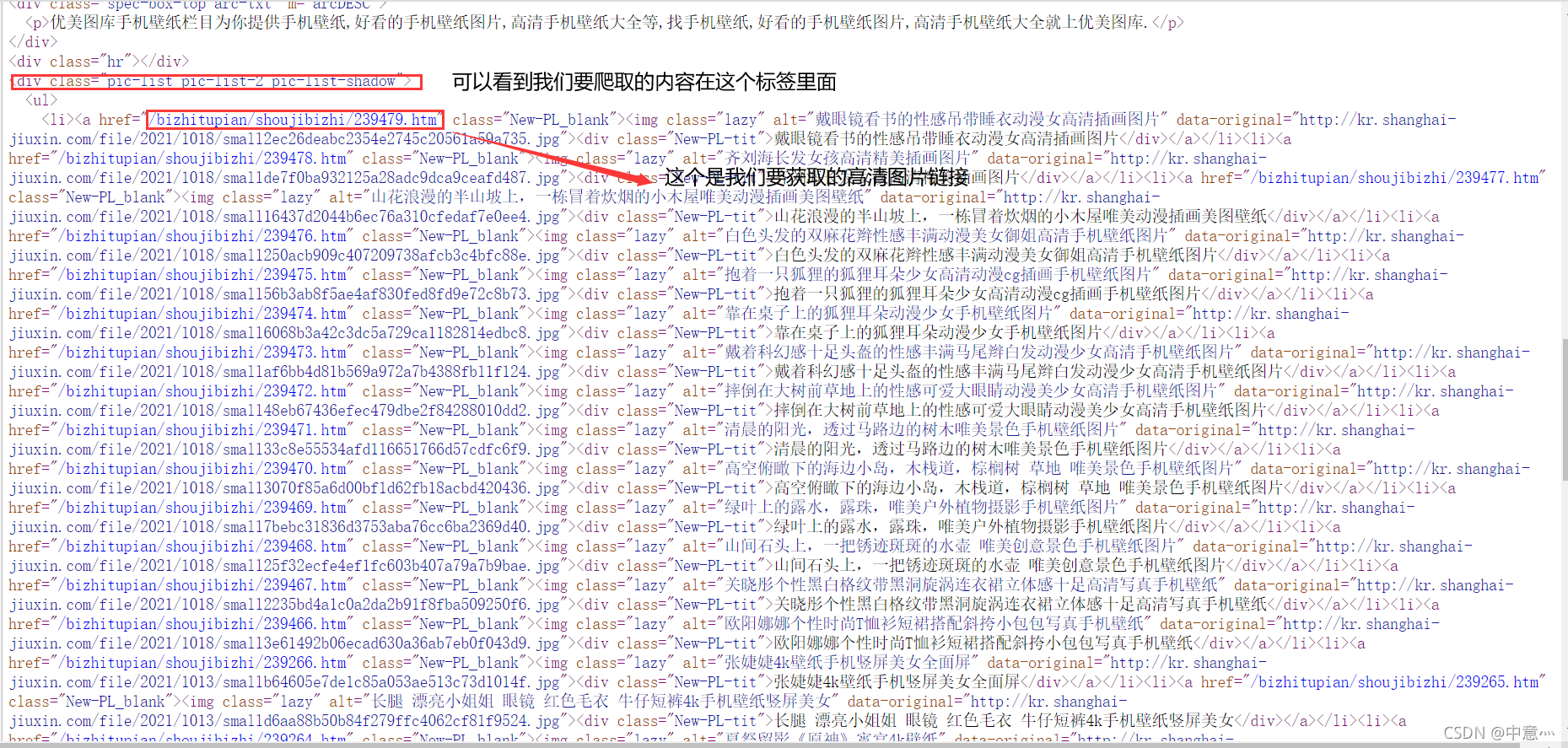
Task: Click the filename small3e61492b06ecad630a36ab7eb0f043d9.jpg
Action: click(x=391, y=643)
